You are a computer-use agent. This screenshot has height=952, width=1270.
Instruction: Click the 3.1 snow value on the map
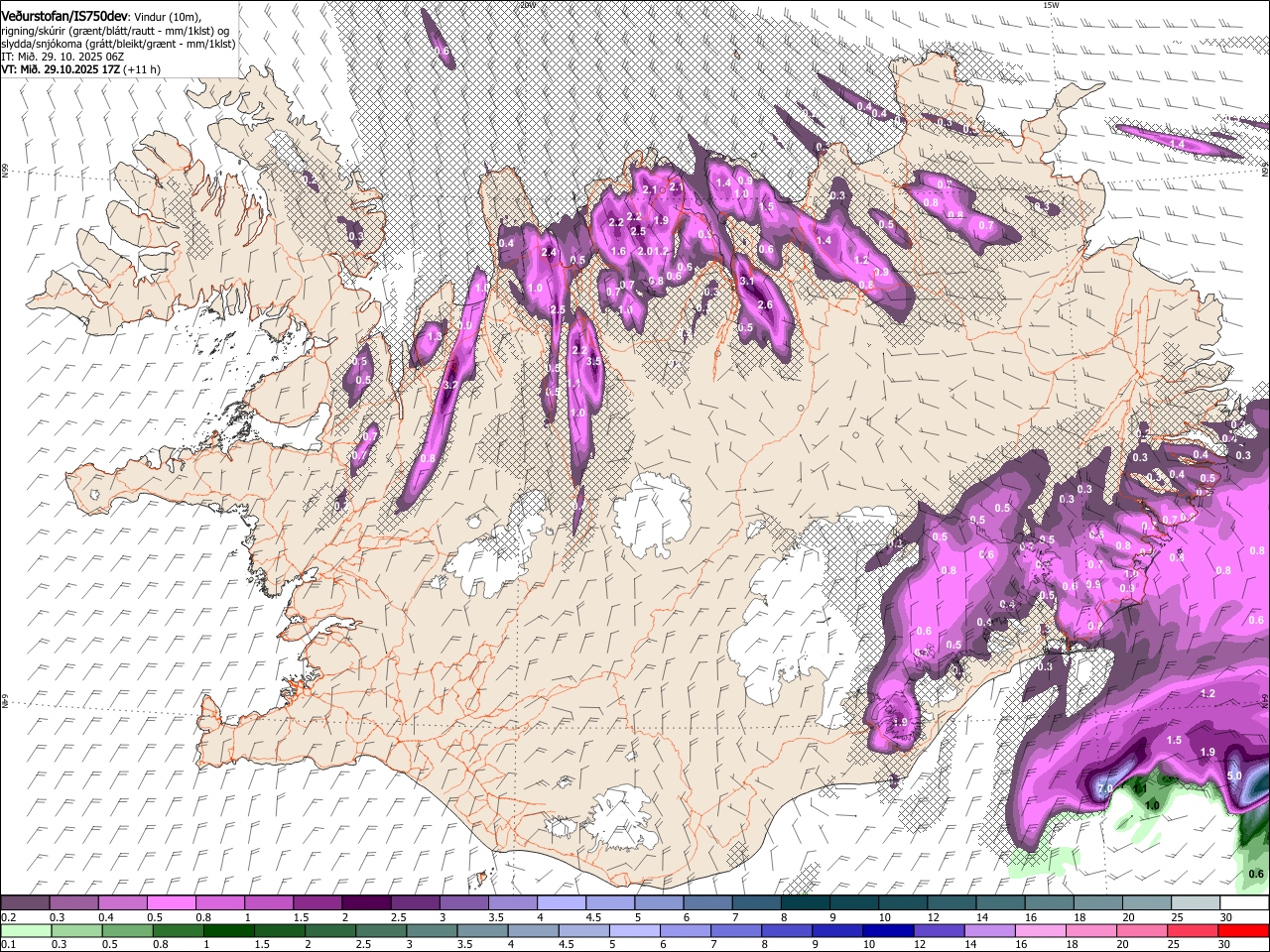(748, 282)
